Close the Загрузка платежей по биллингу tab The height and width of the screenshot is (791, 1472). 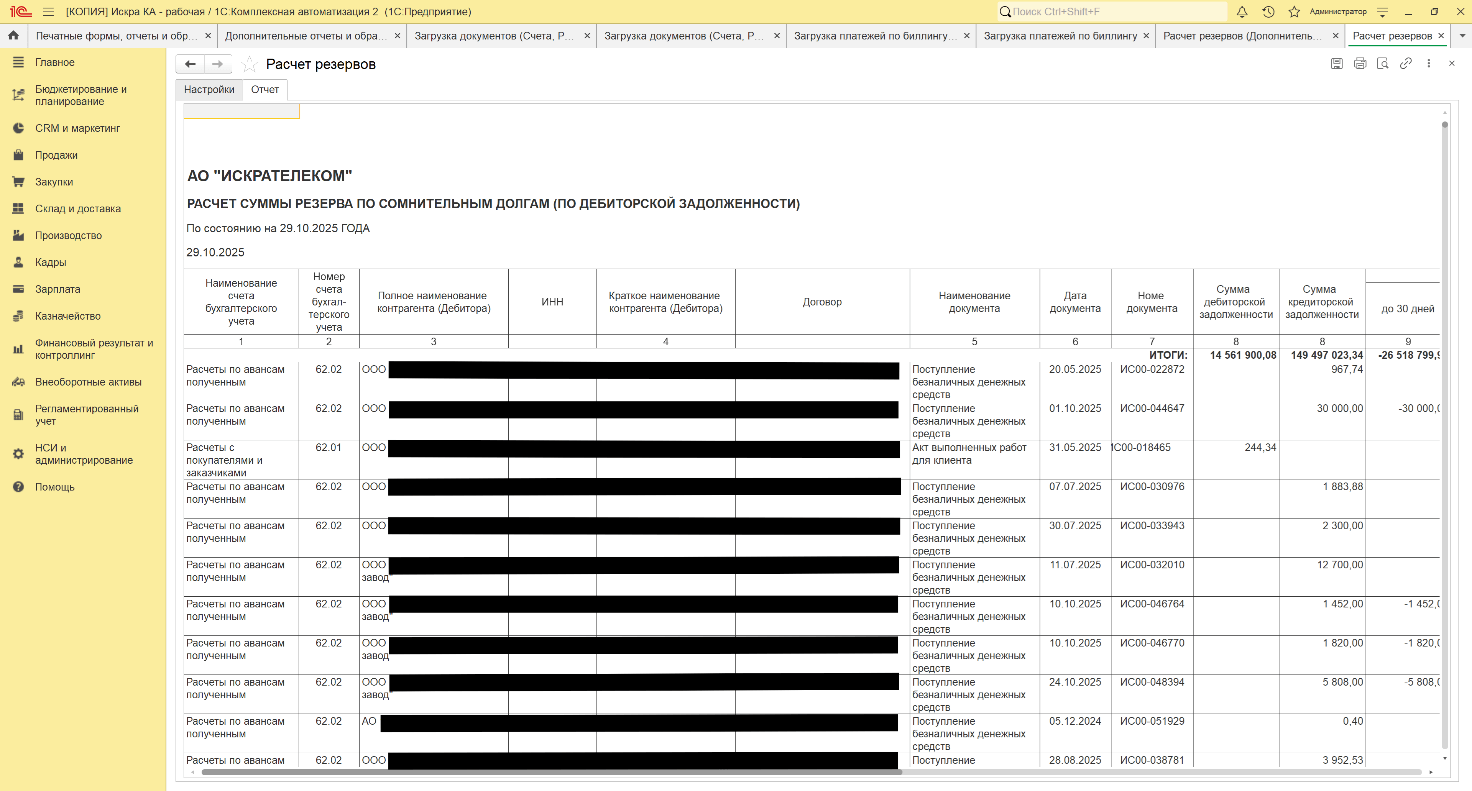point(1147,36)
